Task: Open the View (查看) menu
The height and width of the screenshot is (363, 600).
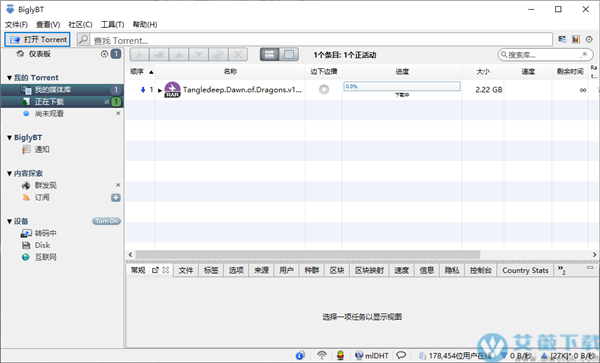Action: pyautogui.click(x=48, y=24)
